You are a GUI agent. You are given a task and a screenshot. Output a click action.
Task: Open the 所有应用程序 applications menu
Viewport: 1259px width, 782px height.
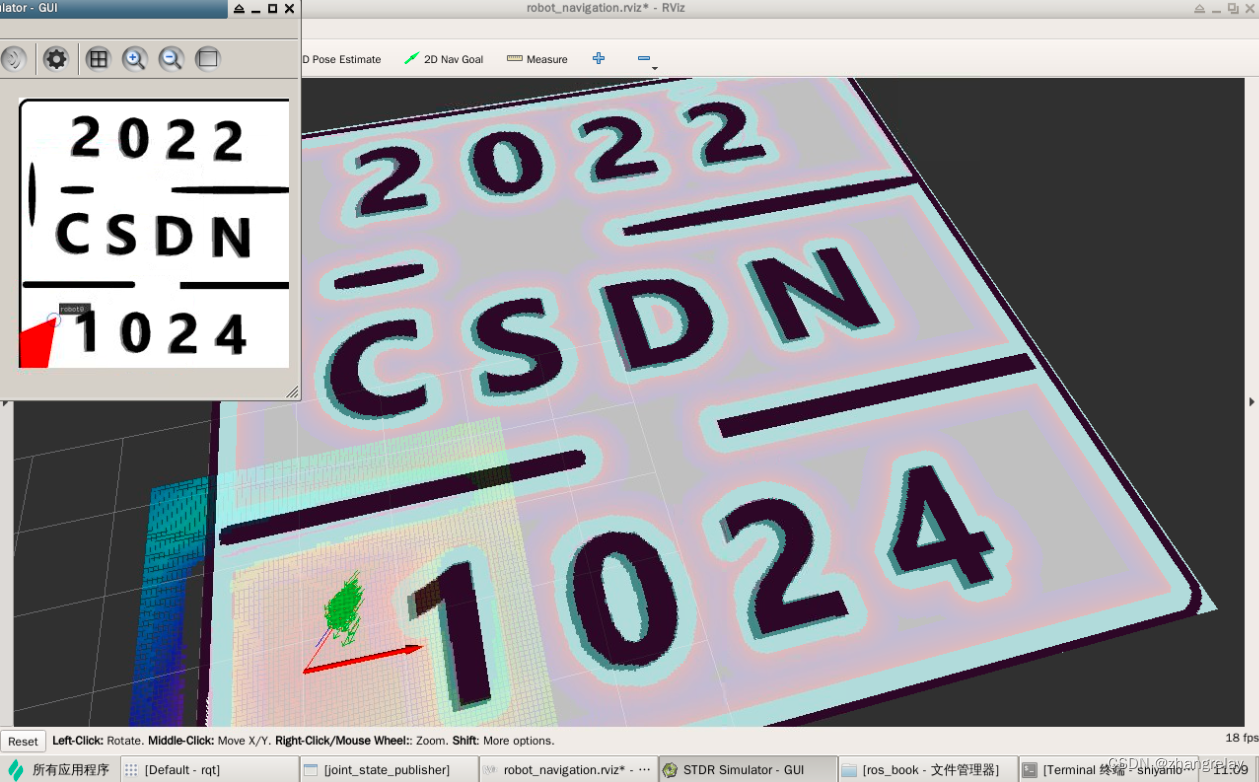59,770
